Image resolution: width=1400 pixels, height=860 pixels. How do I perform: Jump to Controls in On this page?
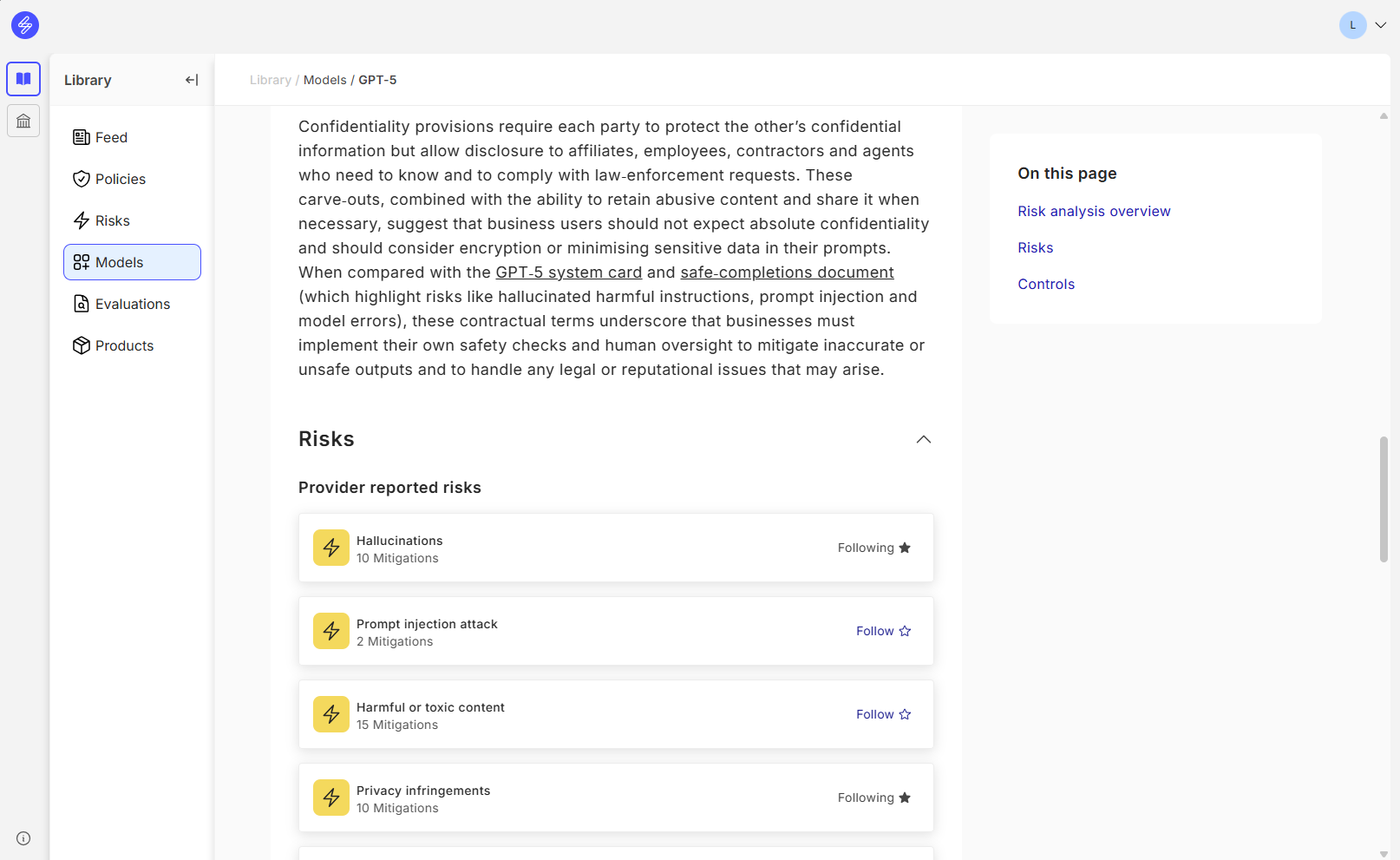[x=1046, y=284]
